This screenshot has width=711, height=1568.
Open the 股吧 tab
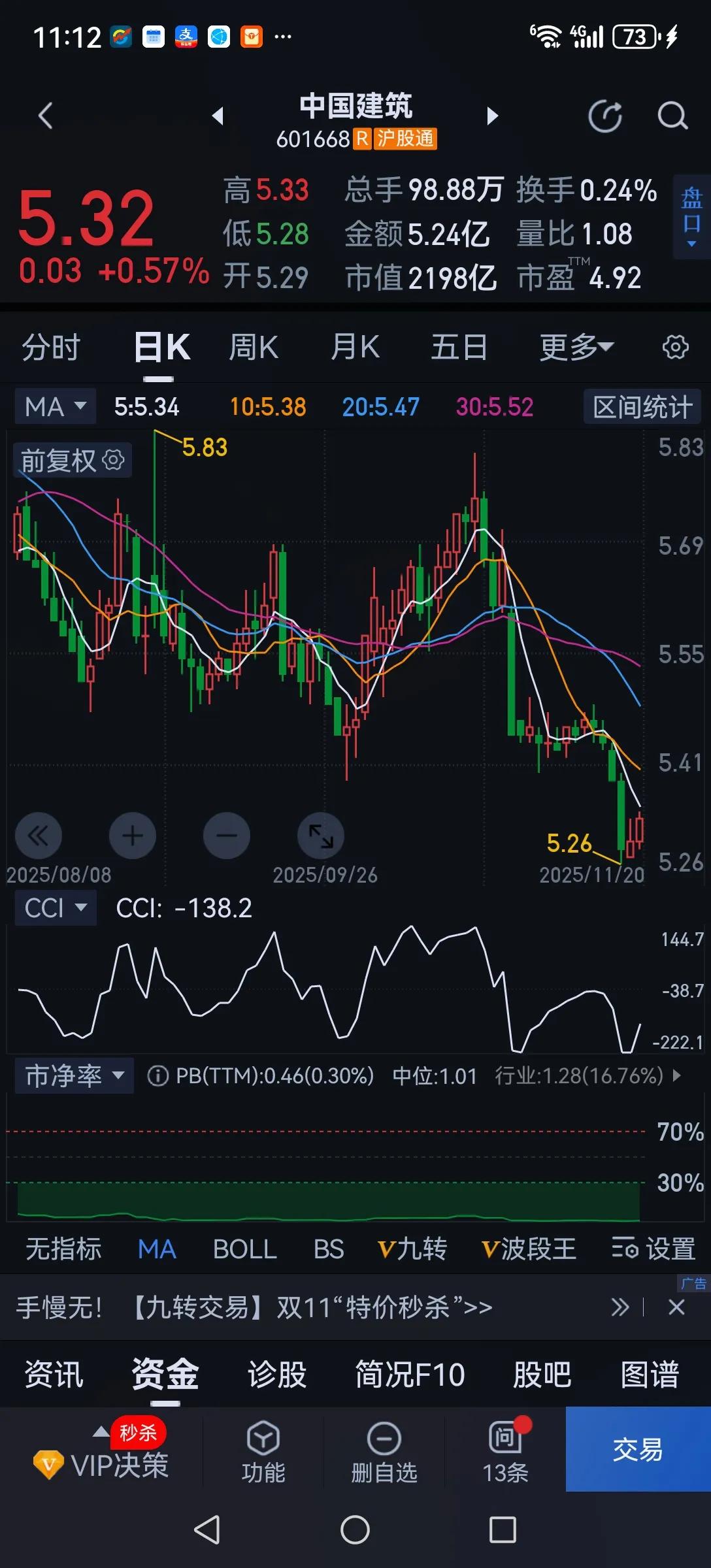(x=542, y=1374)
